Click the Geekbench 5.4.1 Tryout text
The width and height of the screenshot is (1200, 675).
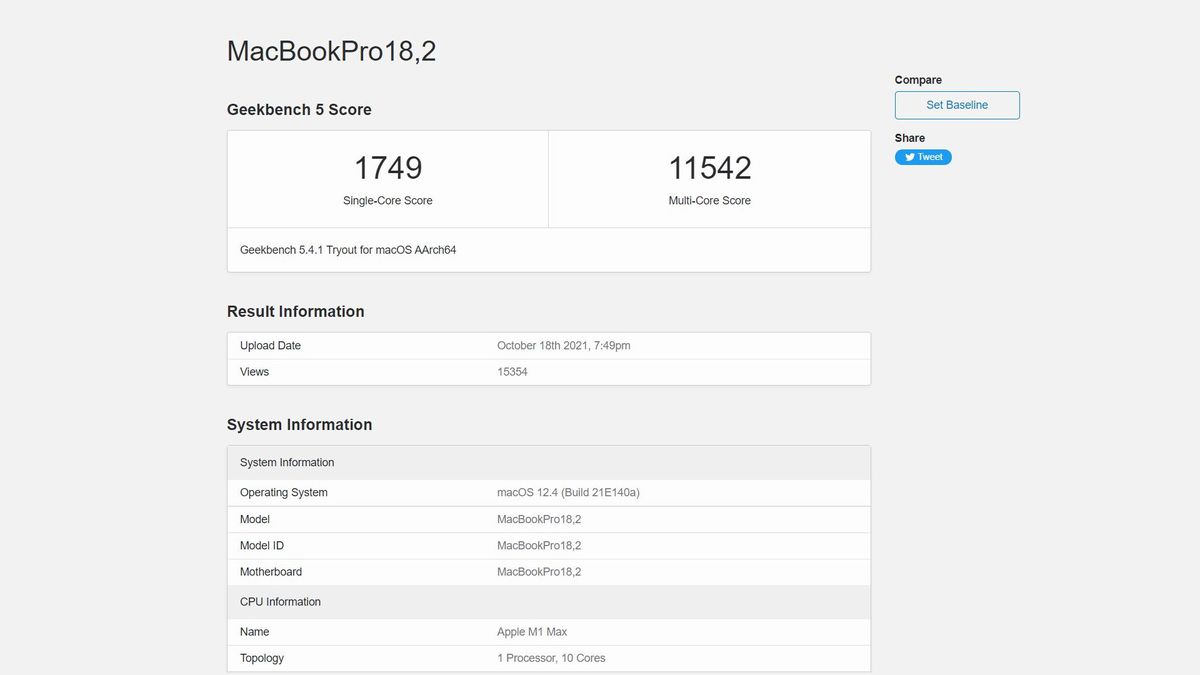tap(347, 249)
